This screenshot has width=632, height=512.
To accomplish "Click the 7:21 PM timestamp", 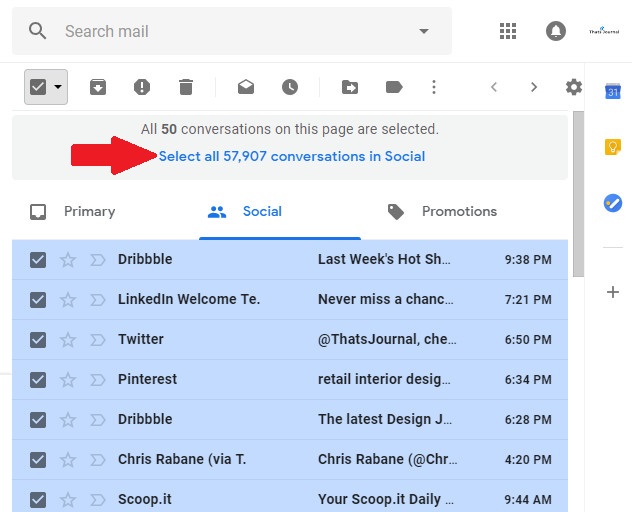I will [x=528, y=300].
